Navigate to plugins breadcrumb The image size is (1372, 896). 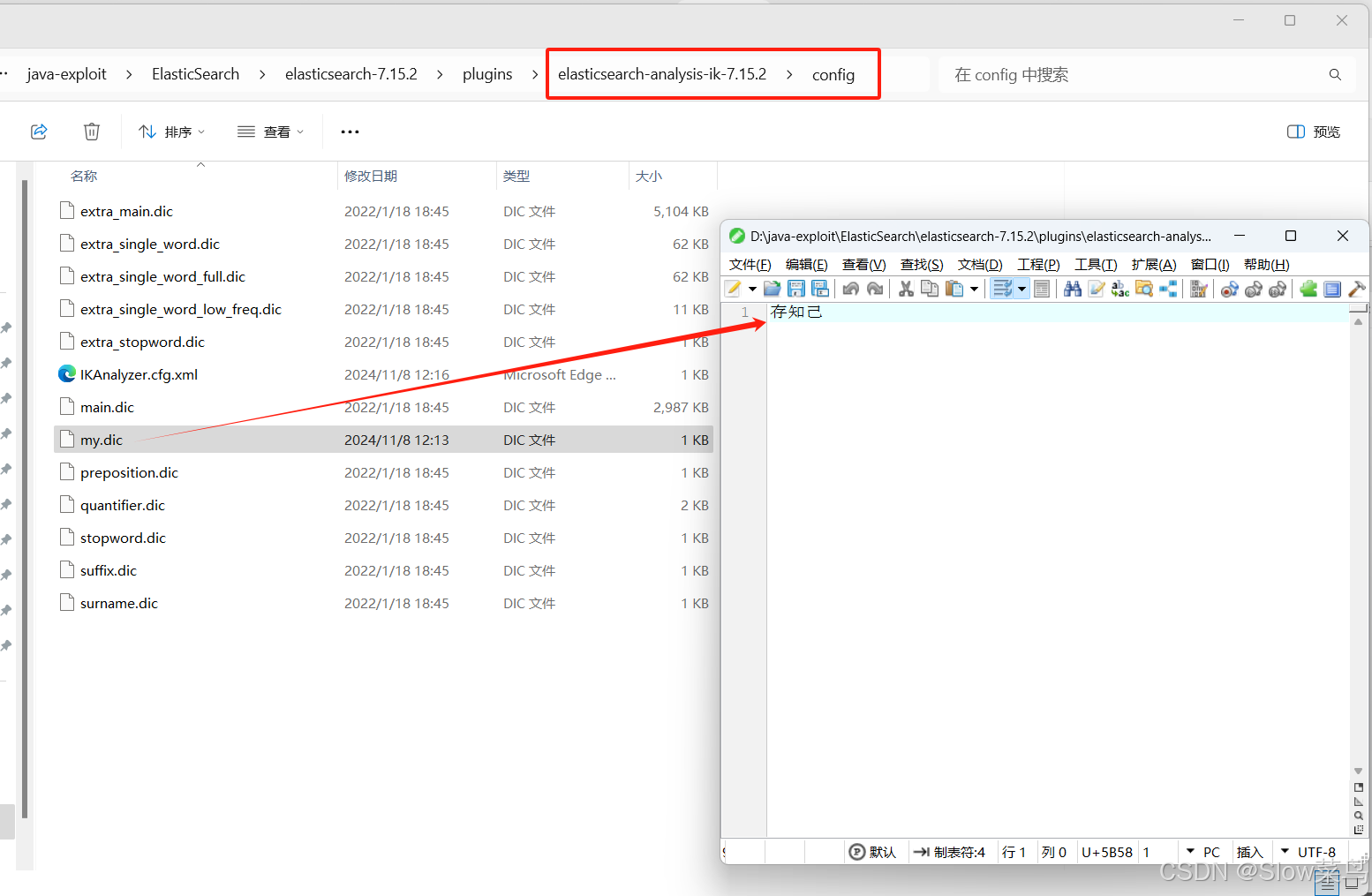[487, 74]
